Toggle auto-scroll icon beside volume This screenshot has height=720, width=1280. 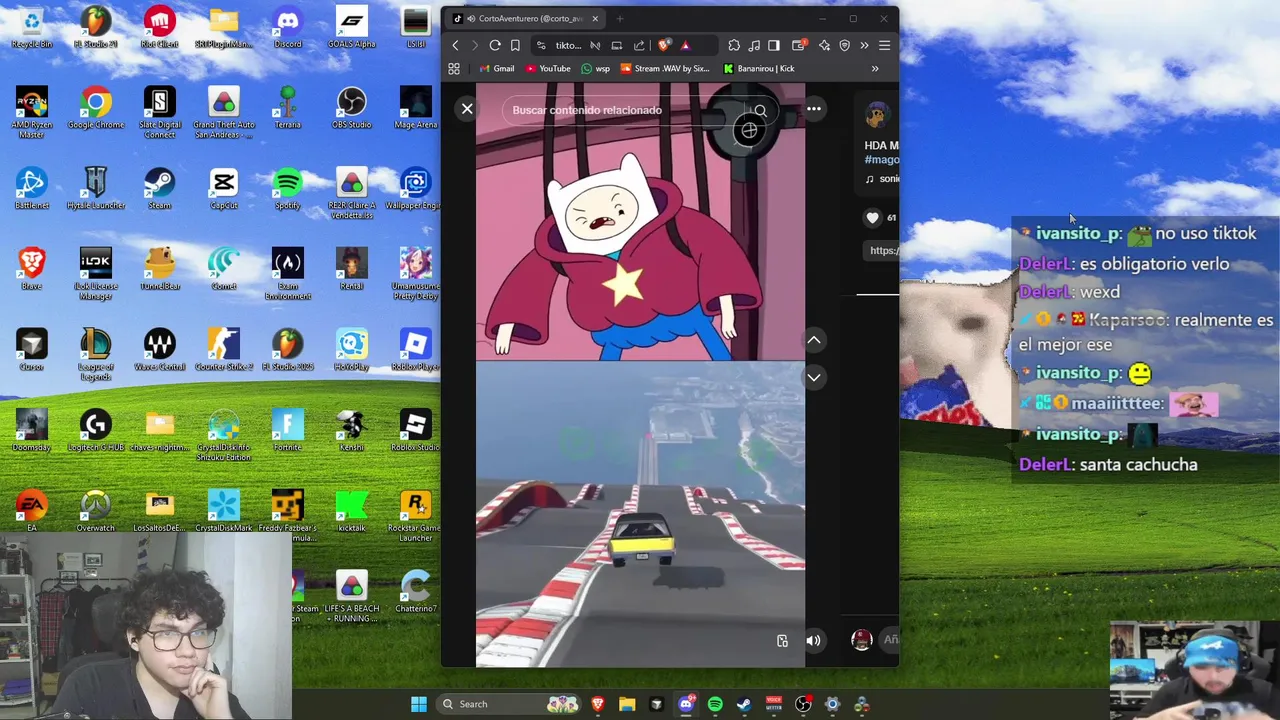tap(782, 641)
